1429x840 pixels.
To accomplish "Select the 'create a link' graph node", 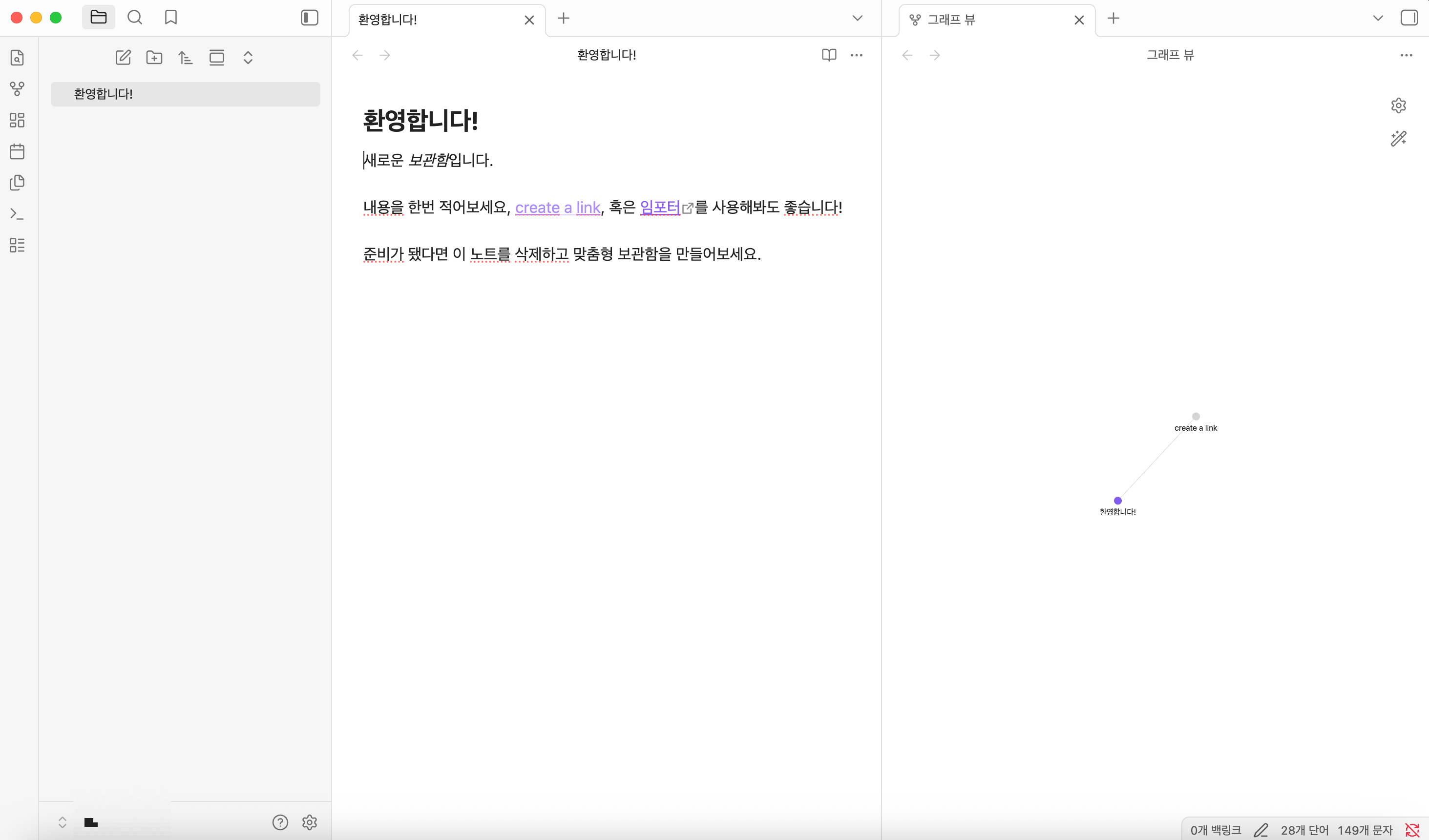I will pyautogui.click(x=1196, y=416).
